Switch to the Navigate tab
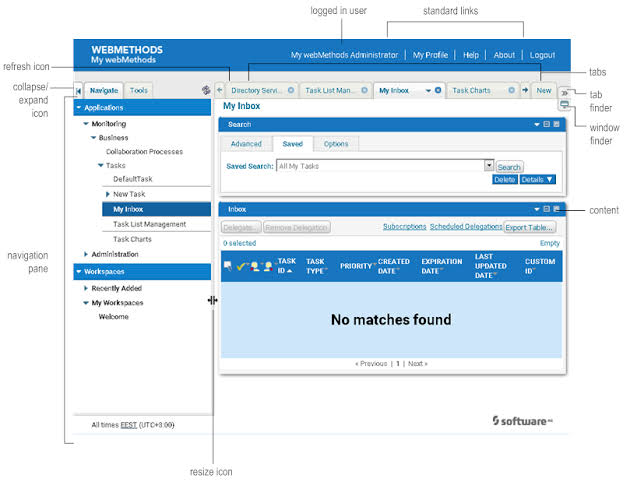637x482 pixels. (x=104, y=91)
